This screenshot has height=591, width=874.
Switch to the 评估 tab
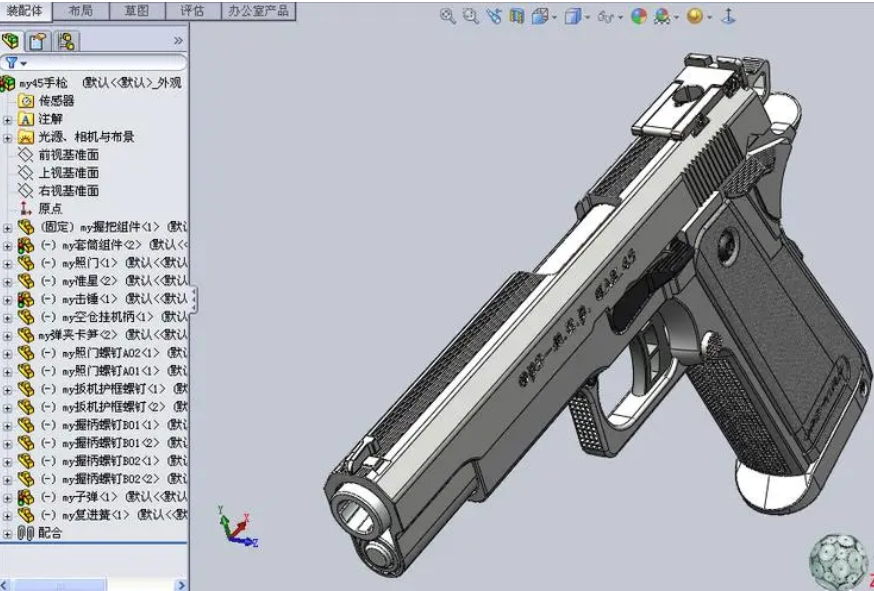coord(192,11)
